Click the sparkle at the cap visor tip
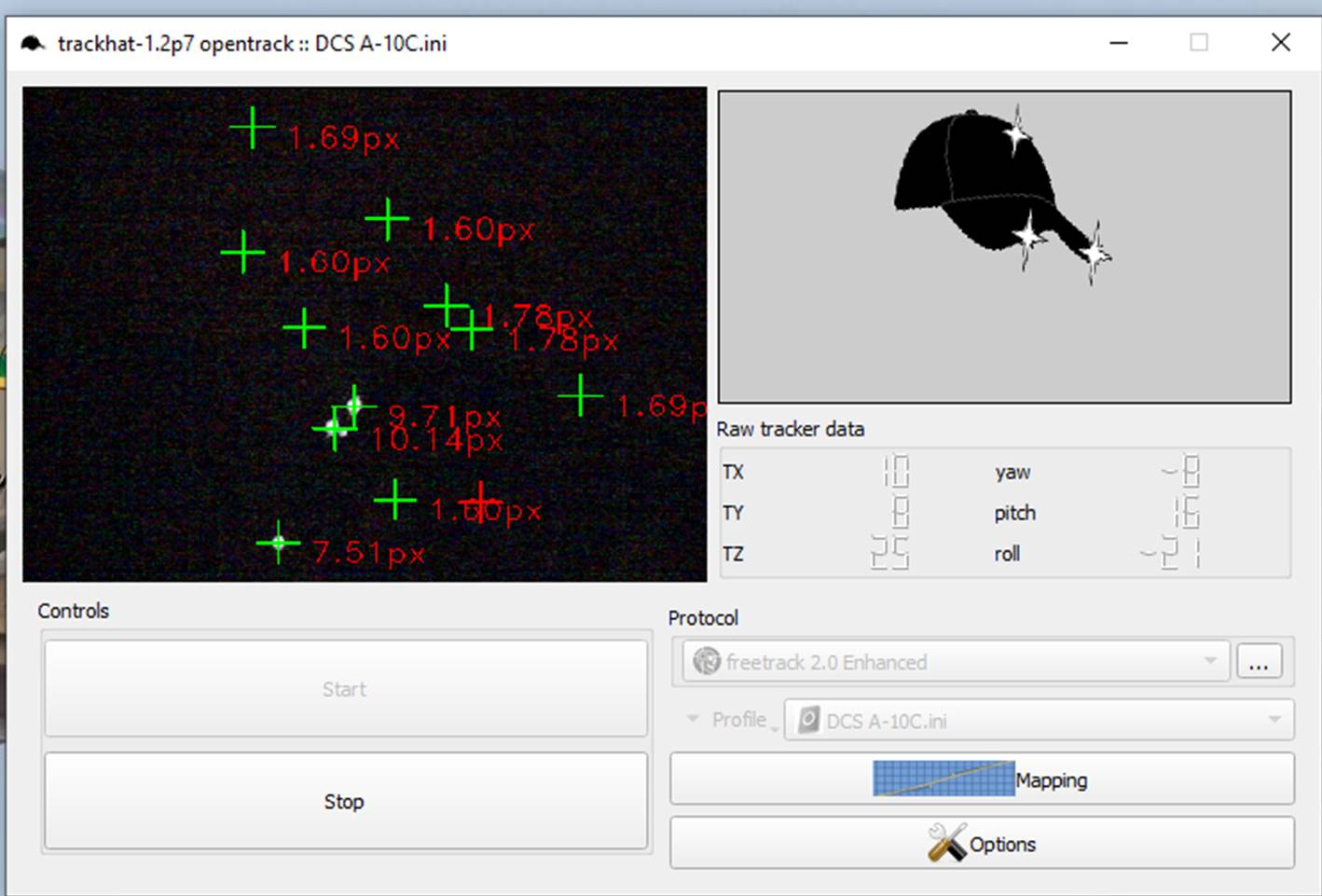 coord(1095,254)
